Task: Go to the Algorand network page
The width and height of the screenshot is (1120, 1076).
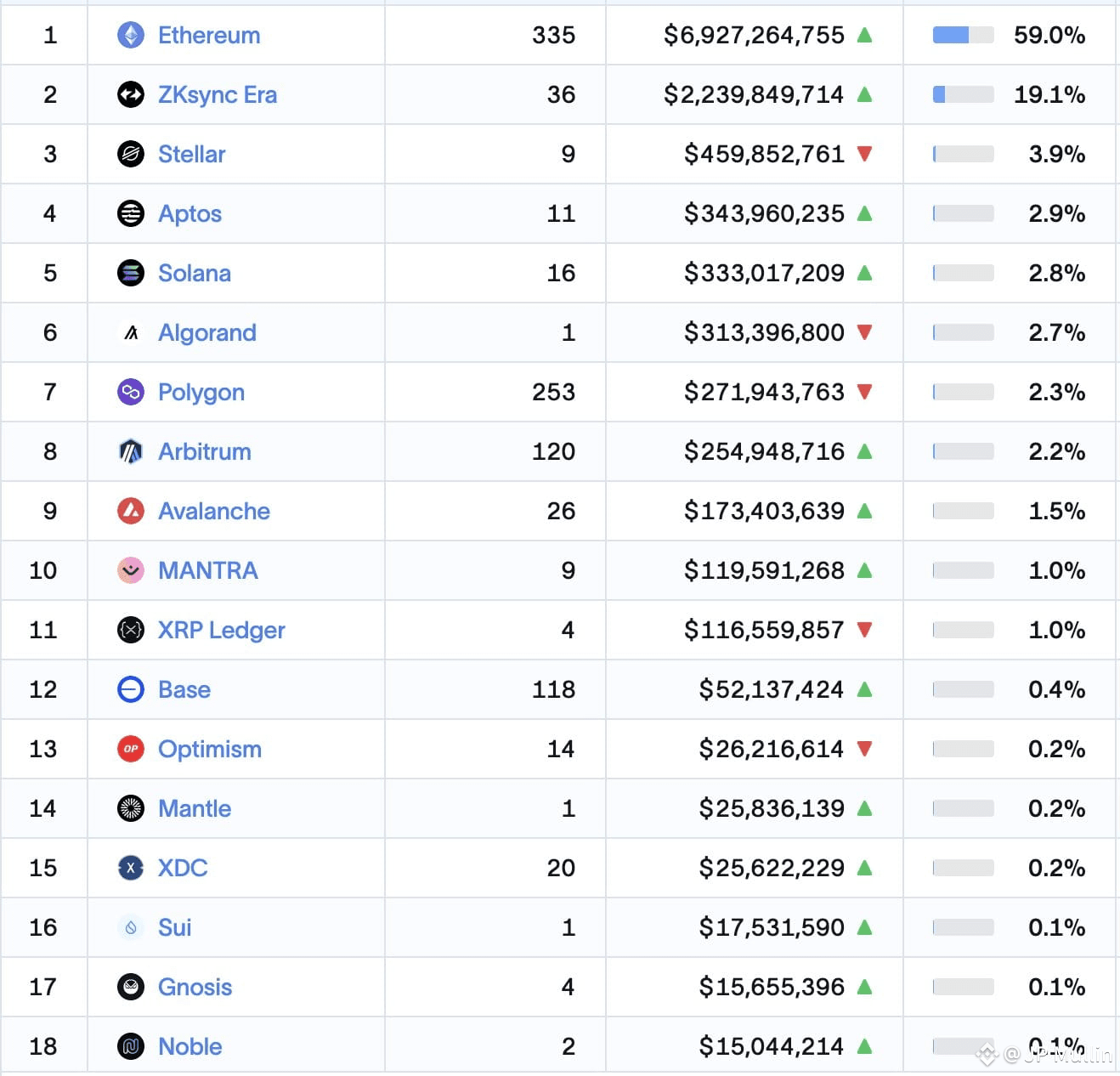Action: (207, 332)
